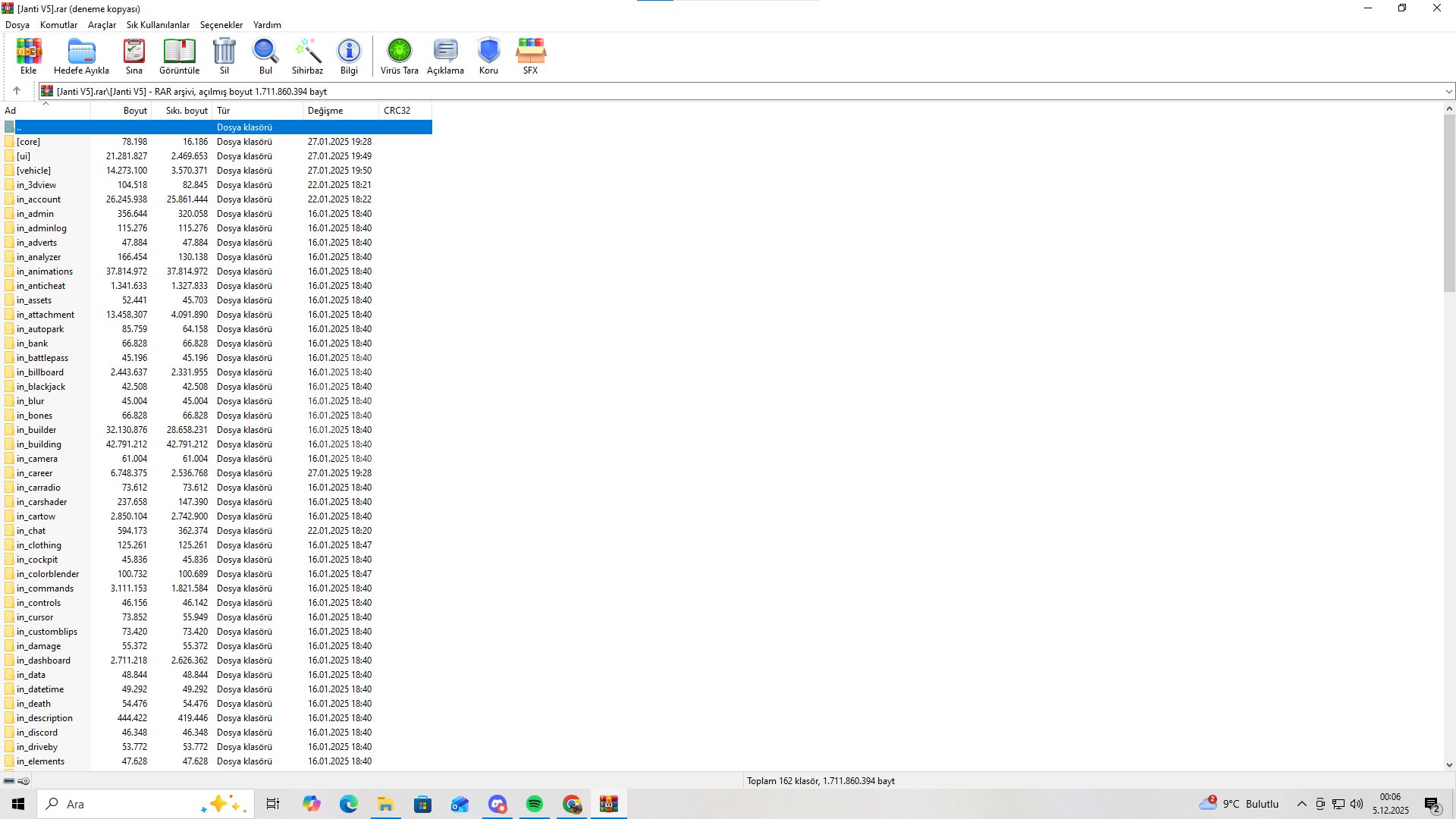This screenshot has width=1456, height=819.
Task: Open the Komutlar menu
Action: point(58,25)
